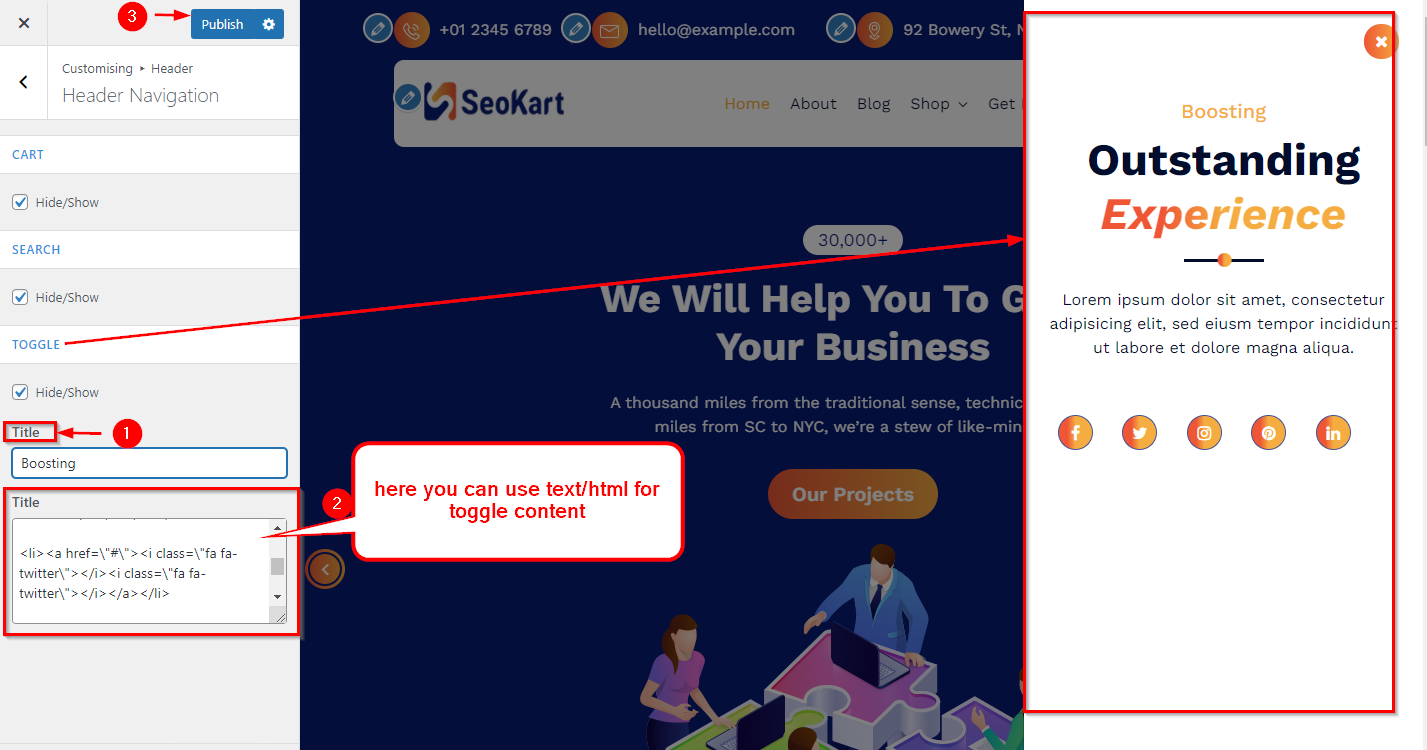
Task: Toggle the Search Hide/Show checkbox
Action: click(x=20, y=297)
